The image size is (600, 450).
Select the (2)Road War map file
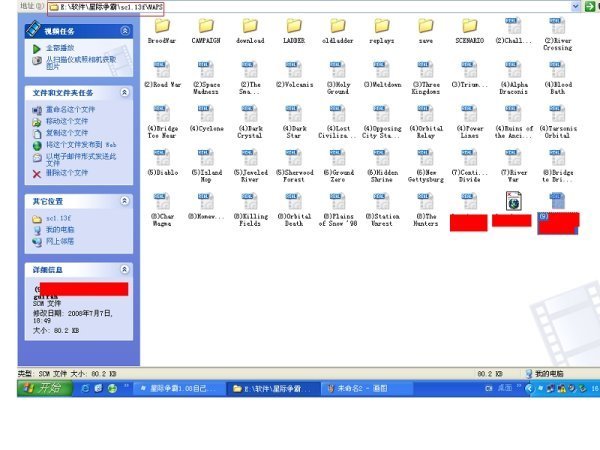pos(162,75)
